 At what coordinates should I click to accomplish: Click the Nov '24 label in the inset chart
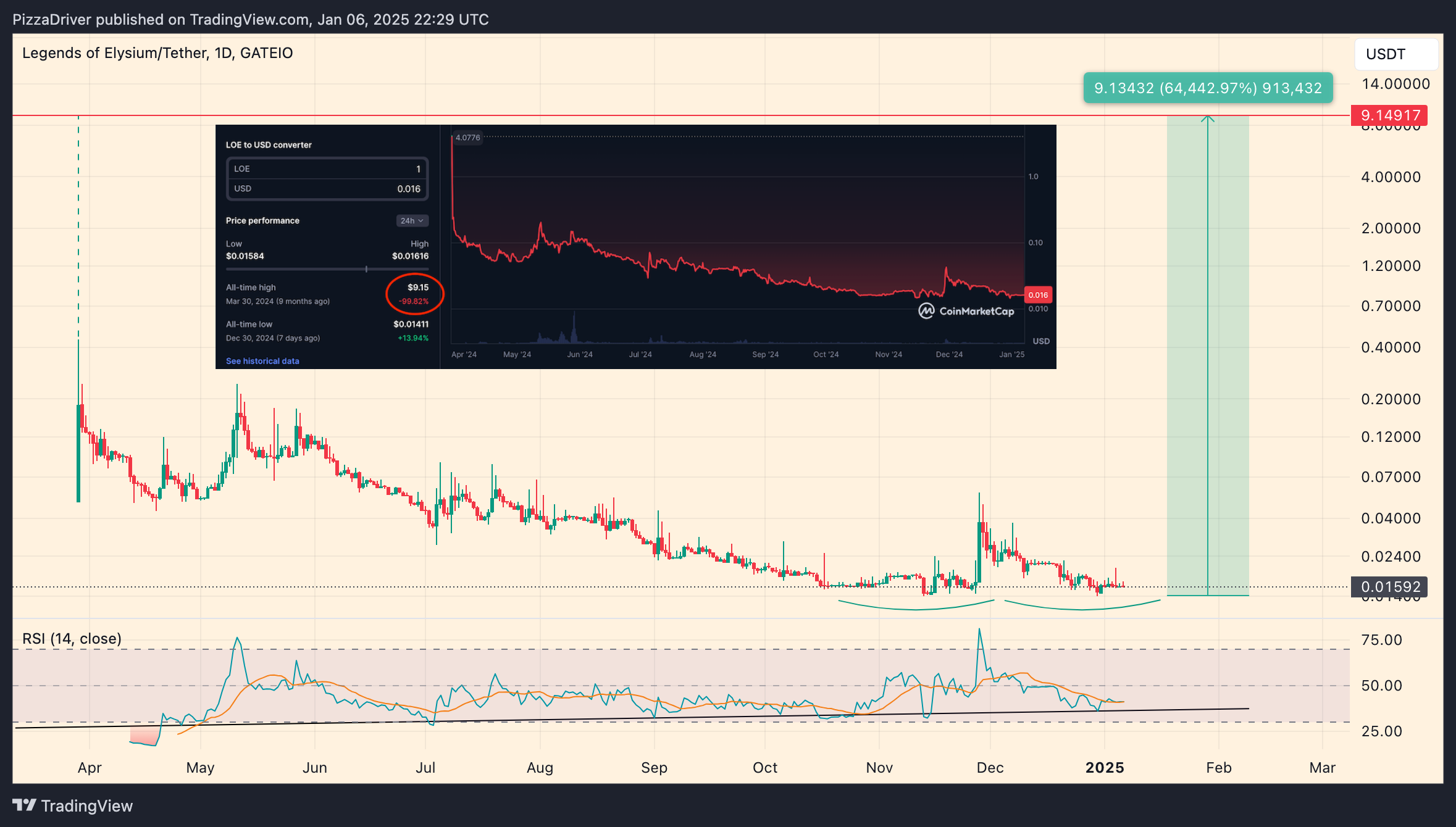(x=889, y=354)
